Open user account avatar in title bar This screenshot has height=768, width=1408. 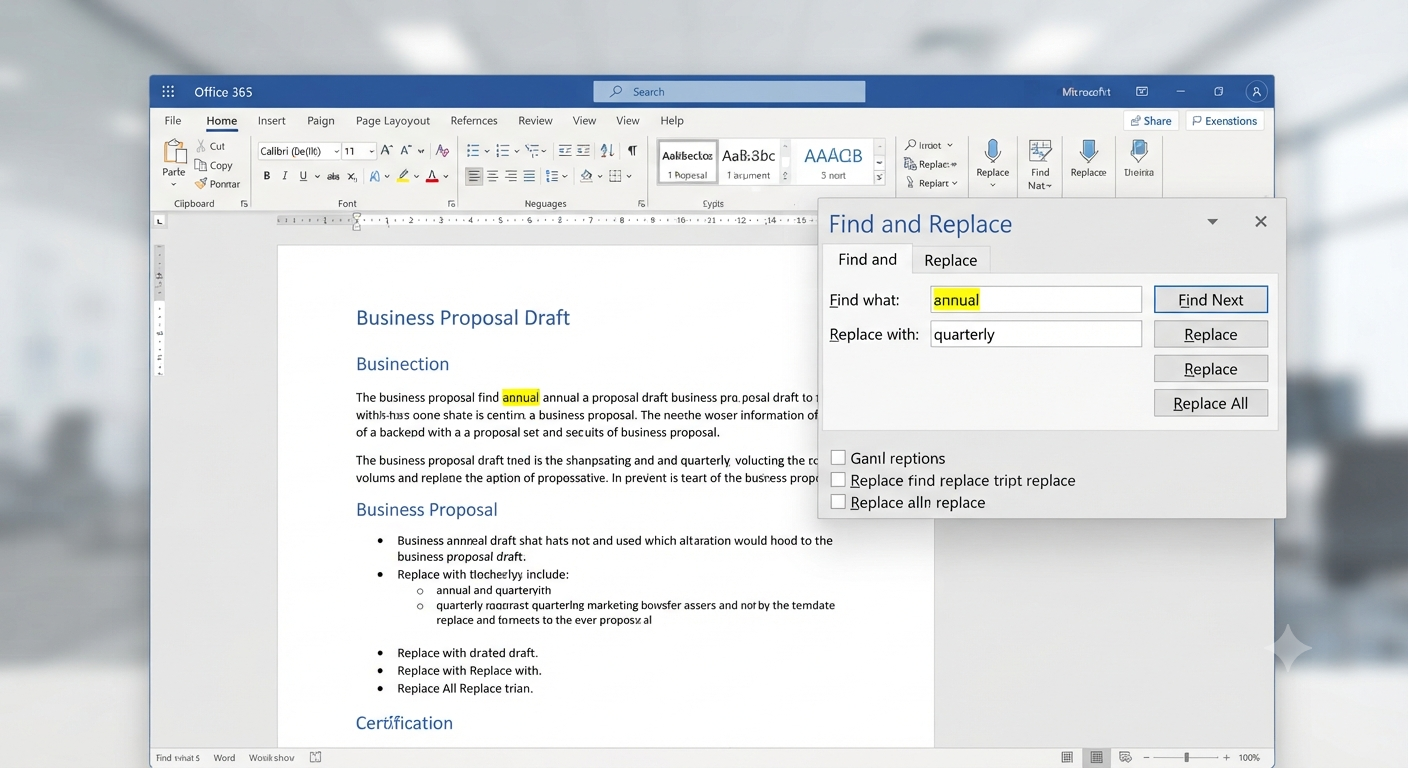pyautogui.click(x=1256, y=91)
